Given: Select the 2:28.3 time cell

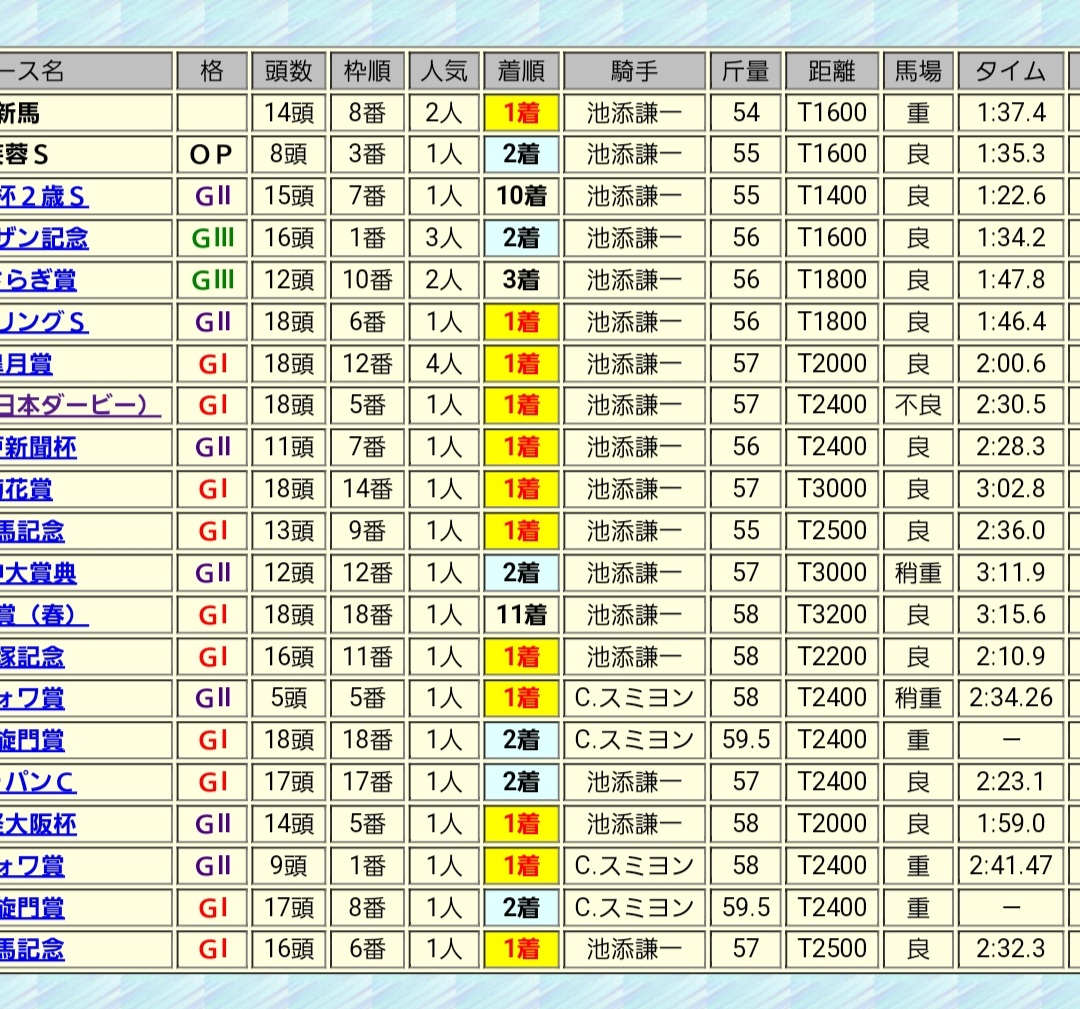Looking at the screenshot, I should point(1010,448).
